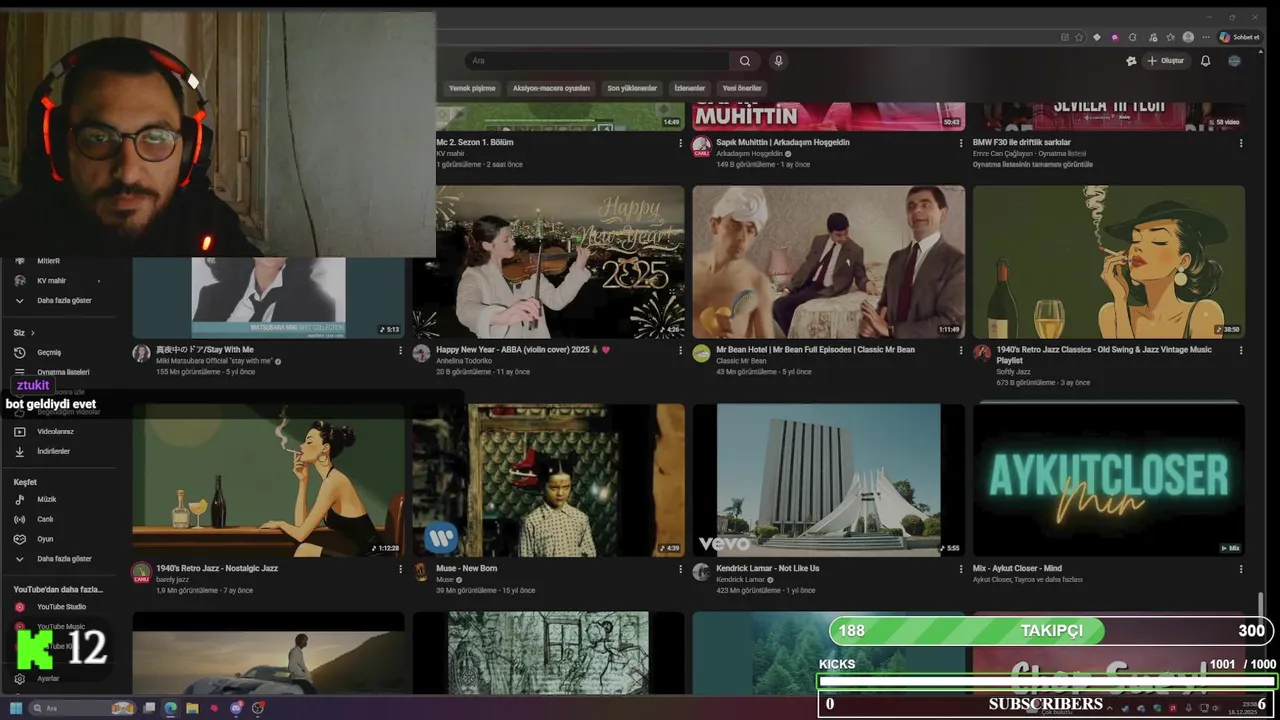
Task: Open File Explorer from the taskbar
Action: click(x=192, y=708)
